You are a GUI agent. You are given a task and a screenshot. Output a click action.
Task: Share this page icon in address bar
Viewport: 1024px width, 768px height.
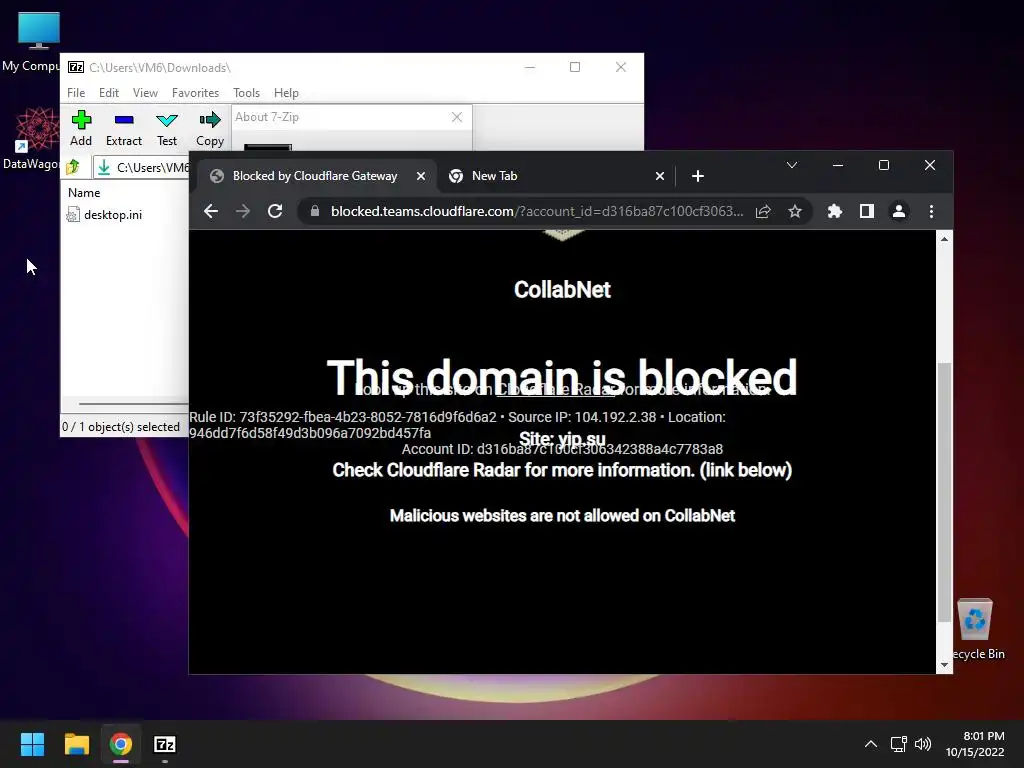point(763,211)
